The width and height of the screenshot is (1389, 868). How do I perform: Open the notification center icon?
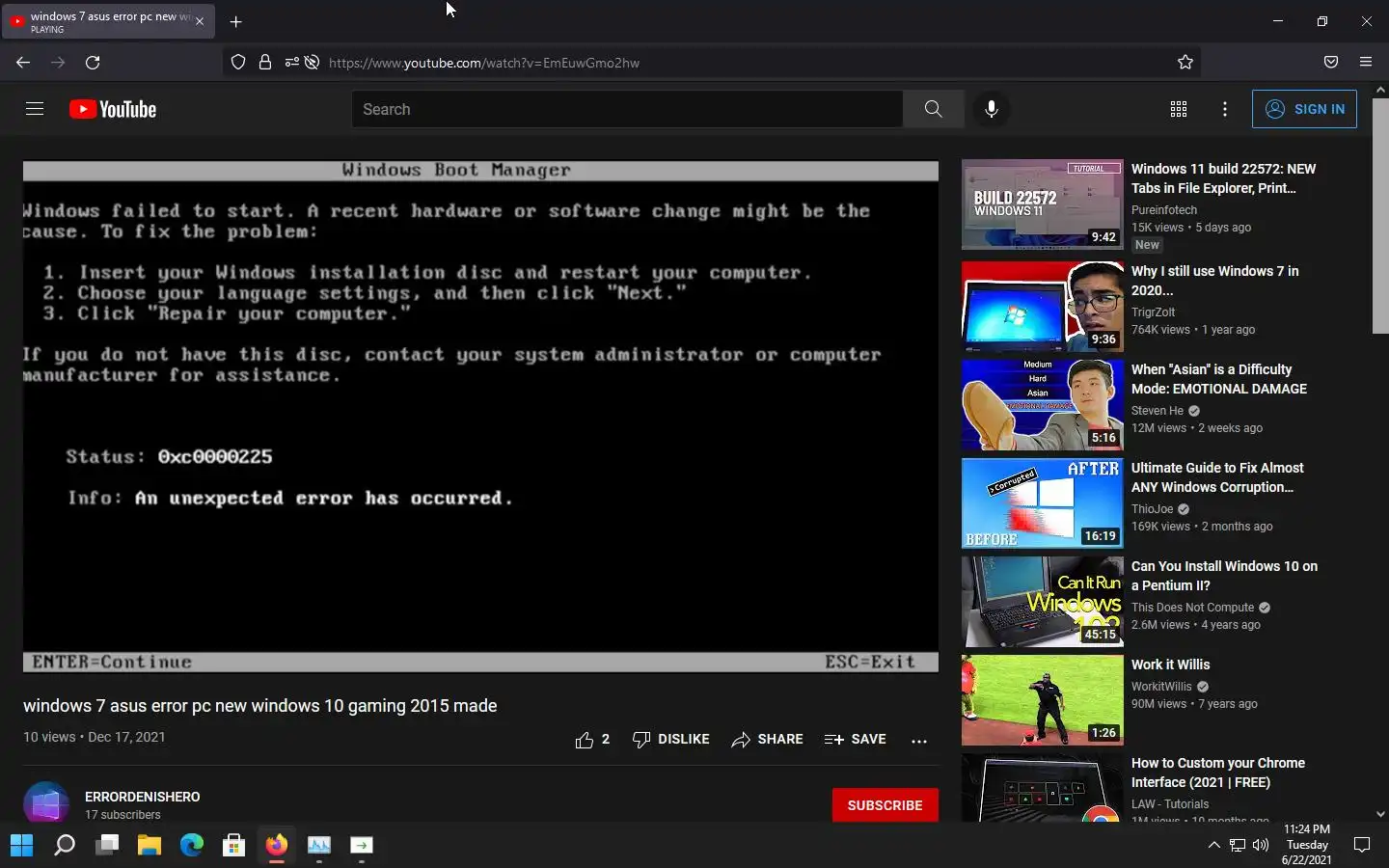1362,845
